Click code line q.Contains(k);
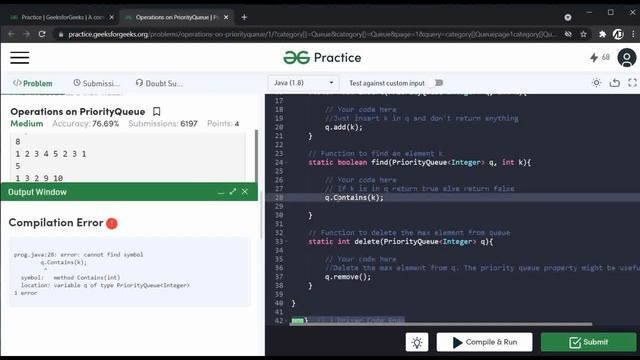Image resolution: width=640 pixels, height=360 pixels. [354, 198]
